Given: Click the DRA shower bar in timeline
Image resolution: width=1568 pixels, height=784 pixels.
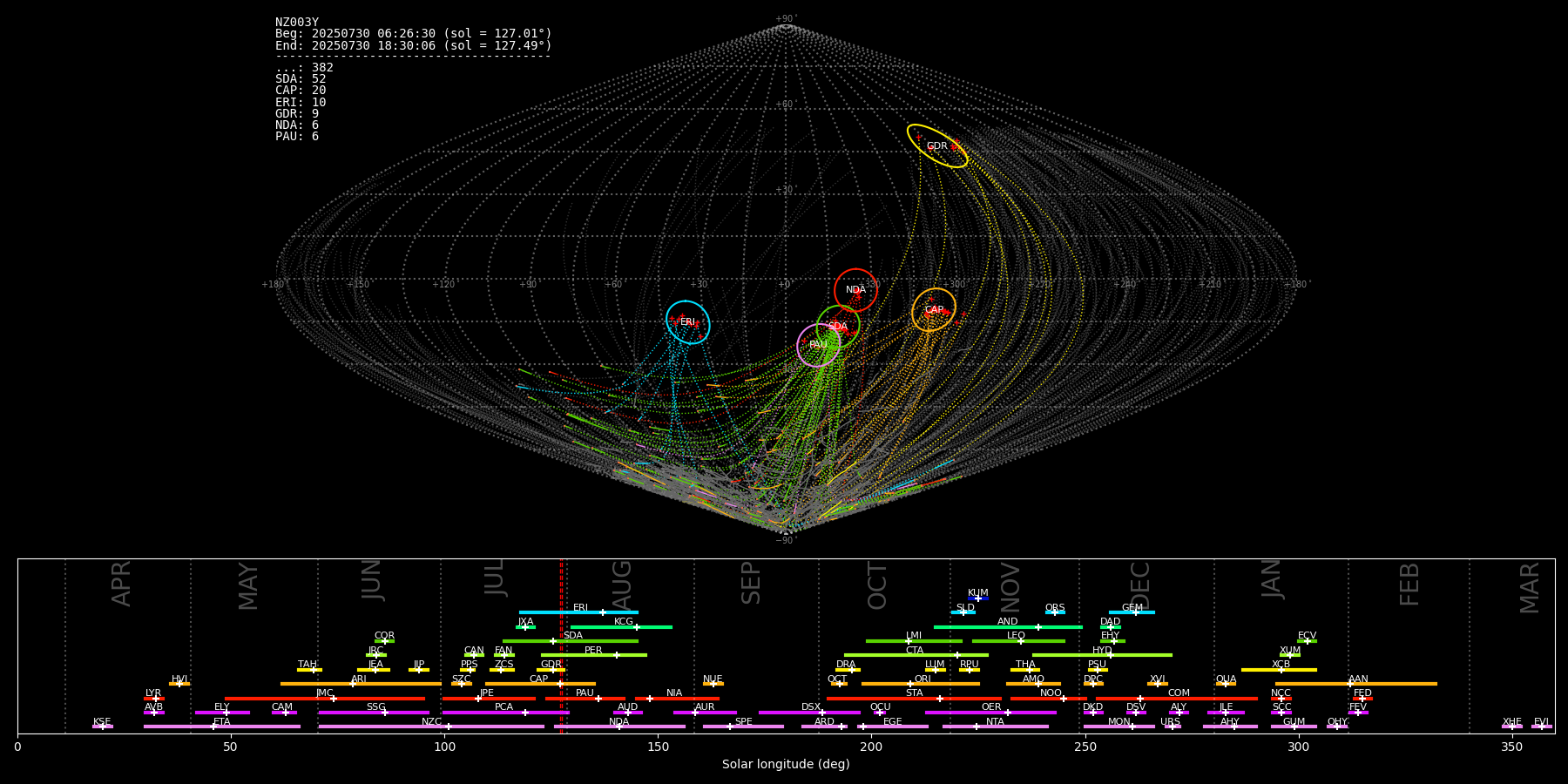Looking at the screenshot, I should pos(848,670).
